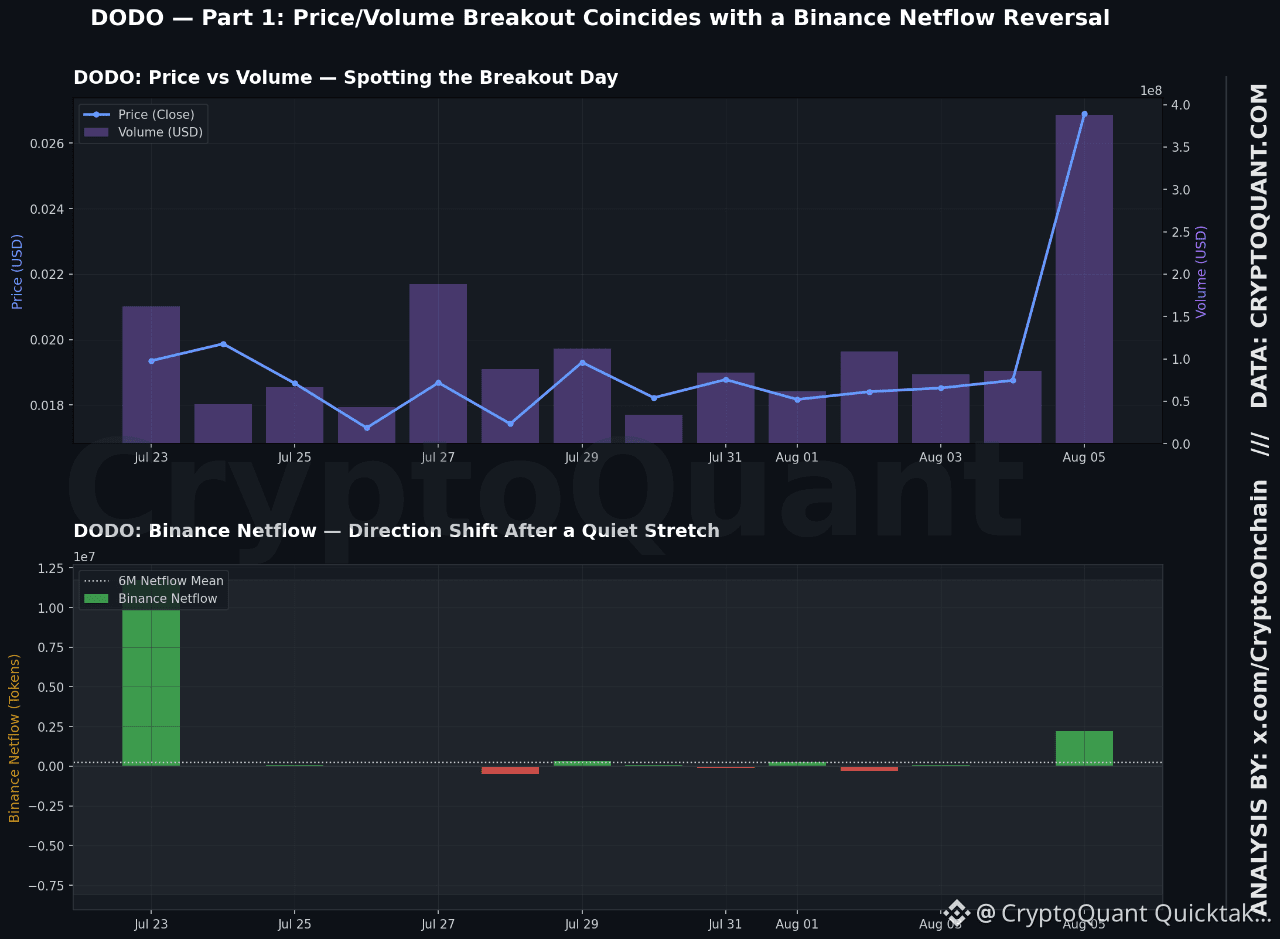Click the 'Binance Netflow (Tokens)' axis title
Image resolution: width=1280 pixels, height=939 pixels.
click(15, 738)
